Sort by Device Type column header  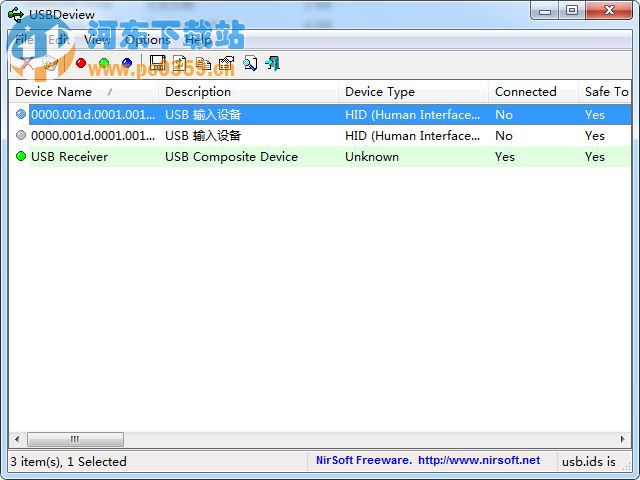(413, 92)
